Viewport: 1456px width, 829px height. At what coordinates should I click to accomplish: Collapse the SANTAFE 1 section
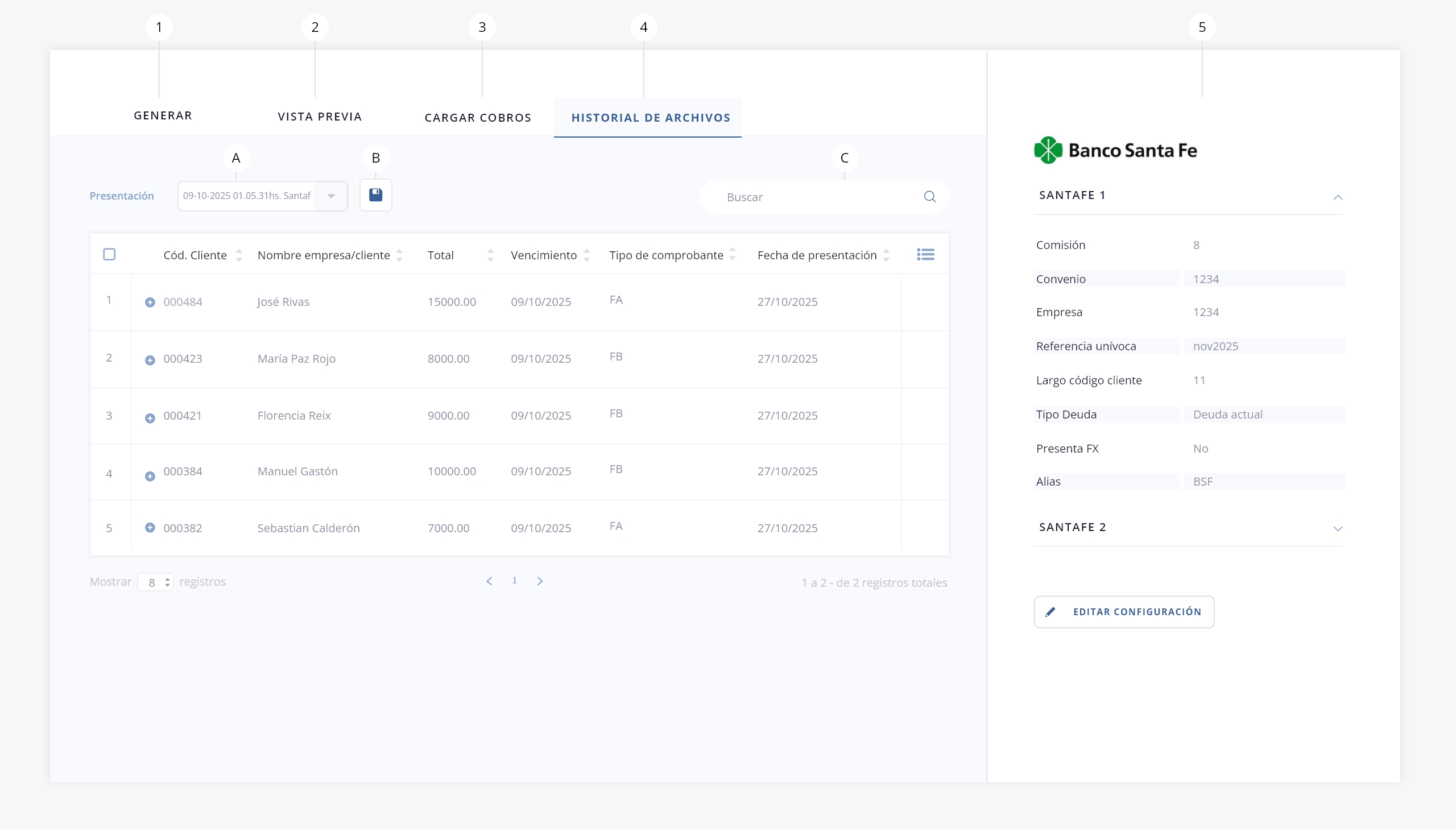pyautogui.click(x=1338, y=197)
